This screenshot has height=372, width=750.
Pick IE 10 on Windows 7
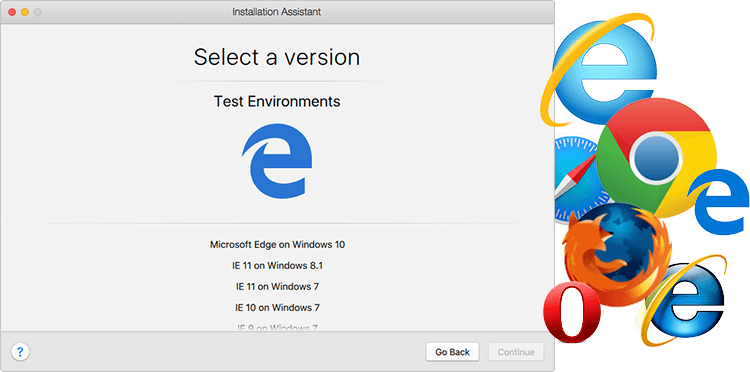[277, 307]
